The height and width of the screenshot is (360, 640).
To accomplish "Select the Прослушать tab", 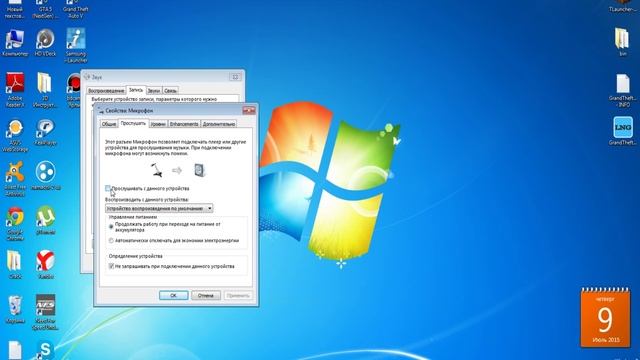I will click(133, 123).
